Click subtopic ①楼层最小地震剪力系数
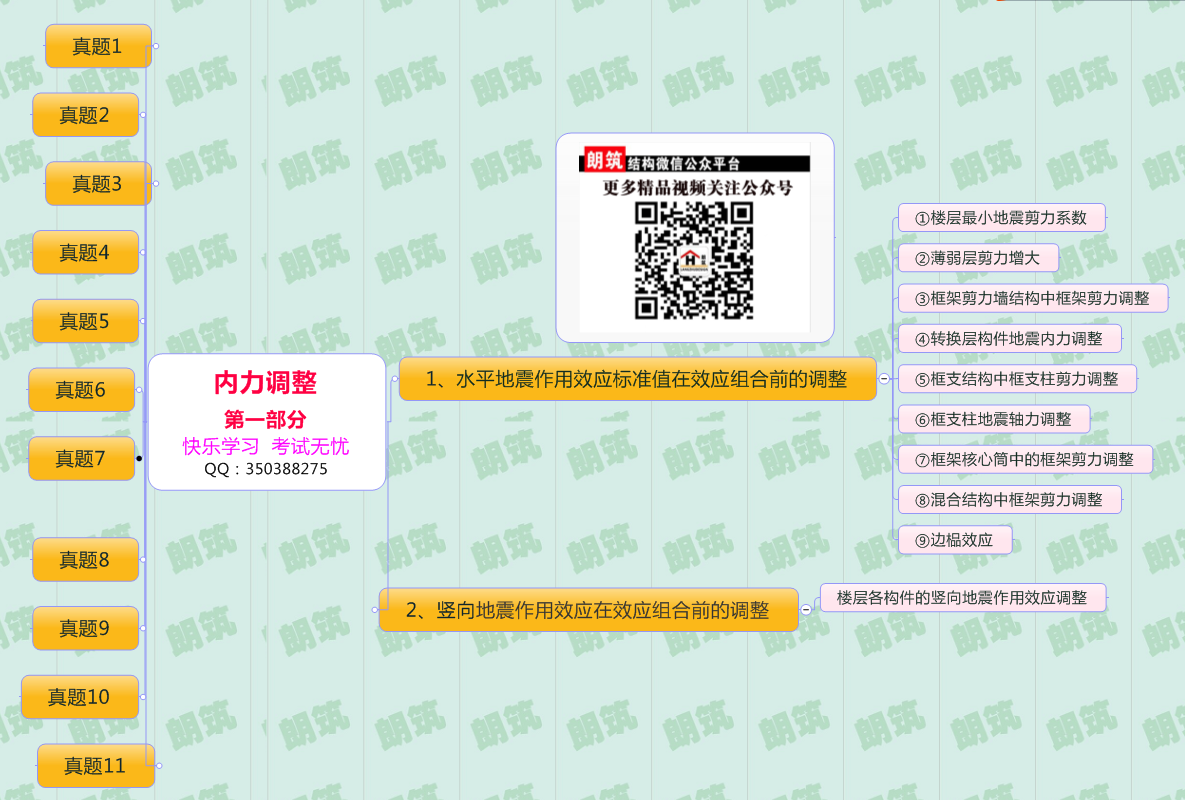This screenshot has width=1185, height=800. (x=1001, y=217)
